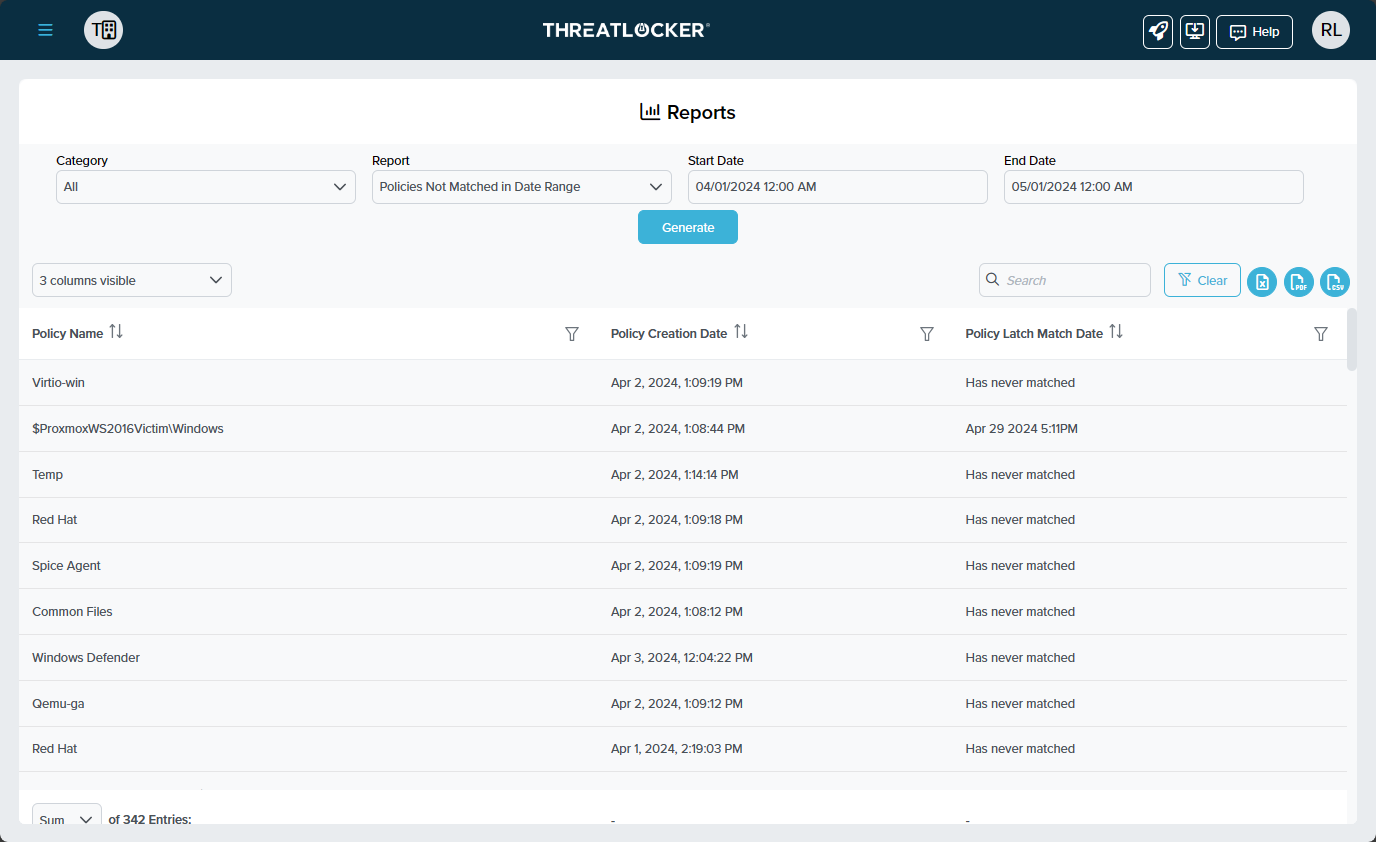
Task: Click the Apr 29 2024 5:11PM match date
Action: click(x=1021, y=429)
